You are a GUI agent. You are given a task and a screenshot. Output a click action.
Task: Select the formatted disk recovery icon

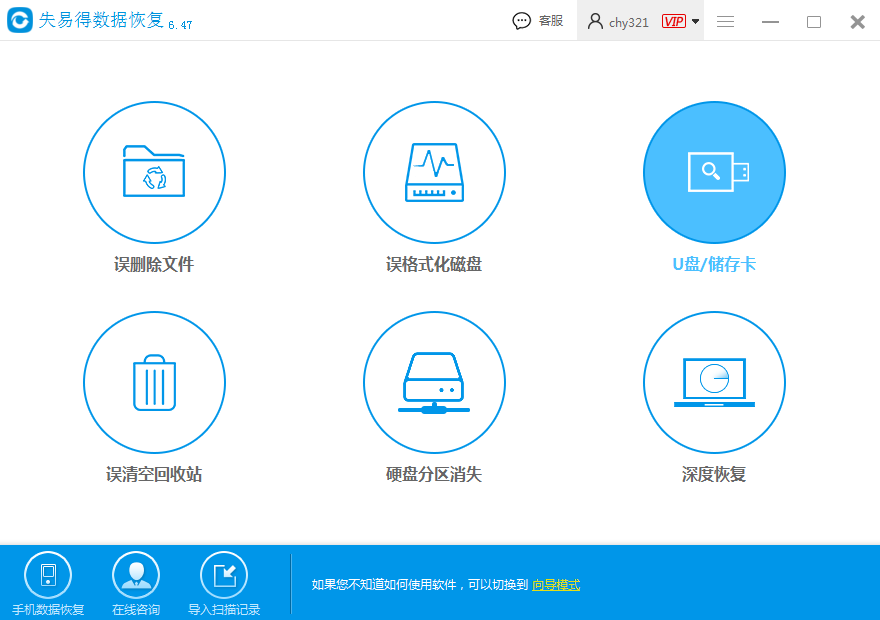434,172
